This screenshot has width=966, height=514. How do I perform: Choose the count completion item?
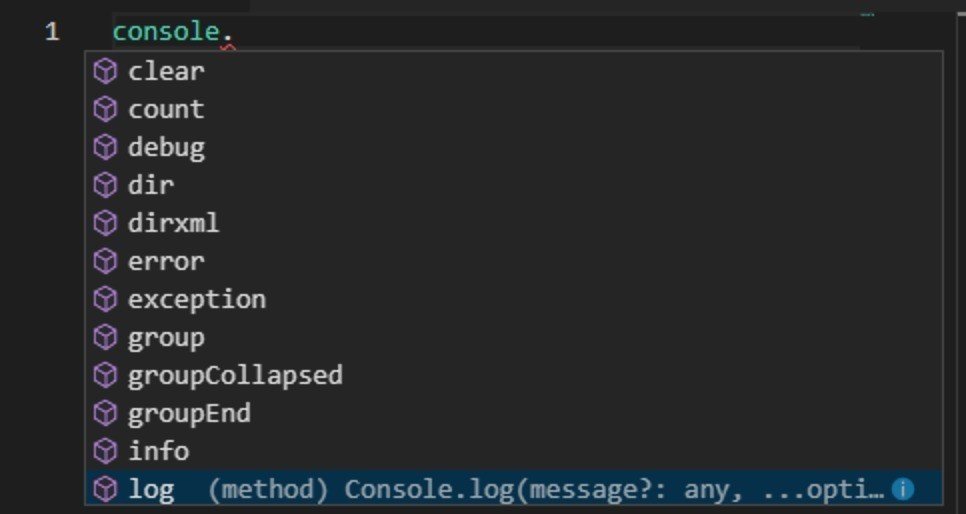[x=166, y=109]
